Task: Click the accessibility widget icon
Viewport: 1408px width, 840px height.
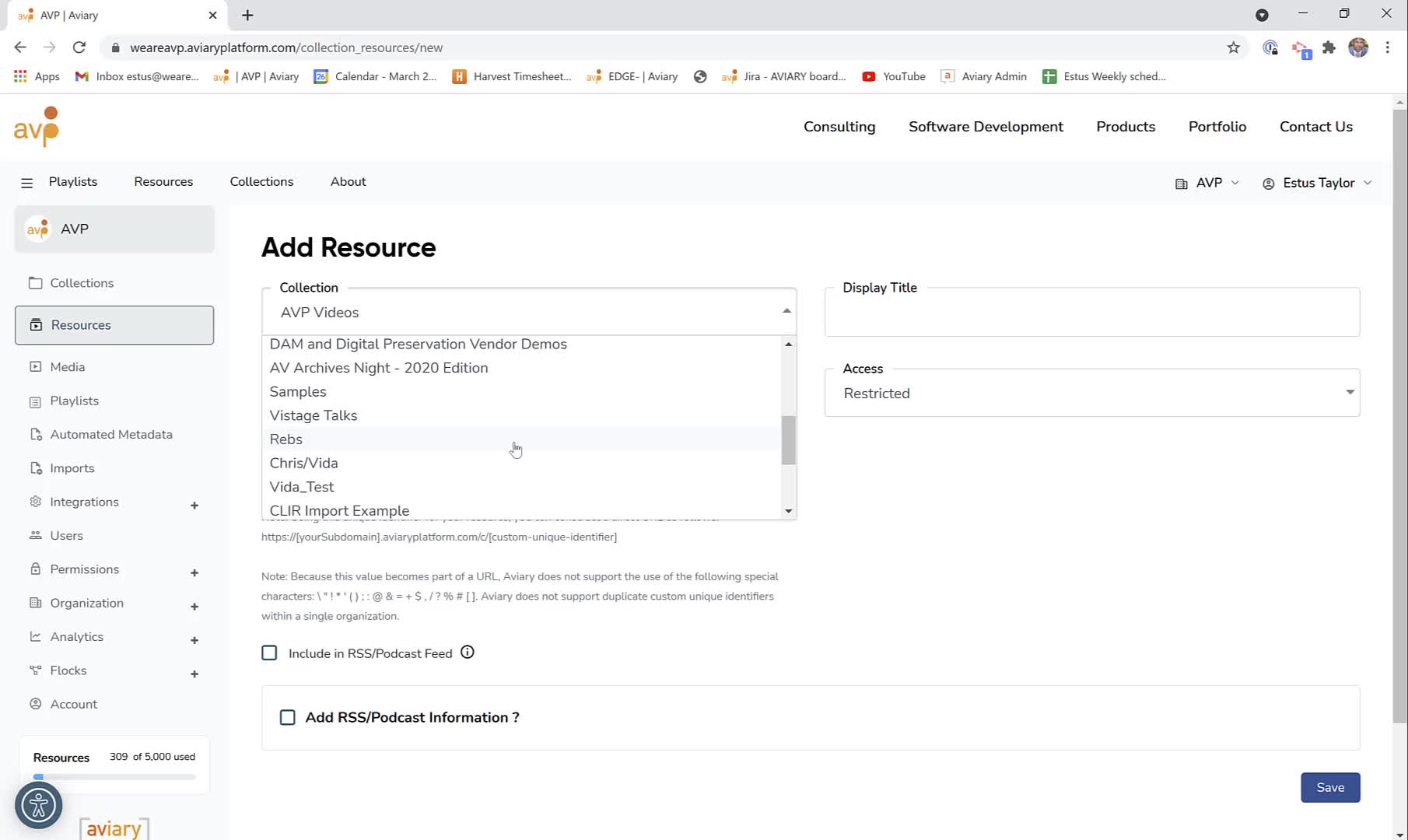Action: pyautogui.click(x=38, y=805)
